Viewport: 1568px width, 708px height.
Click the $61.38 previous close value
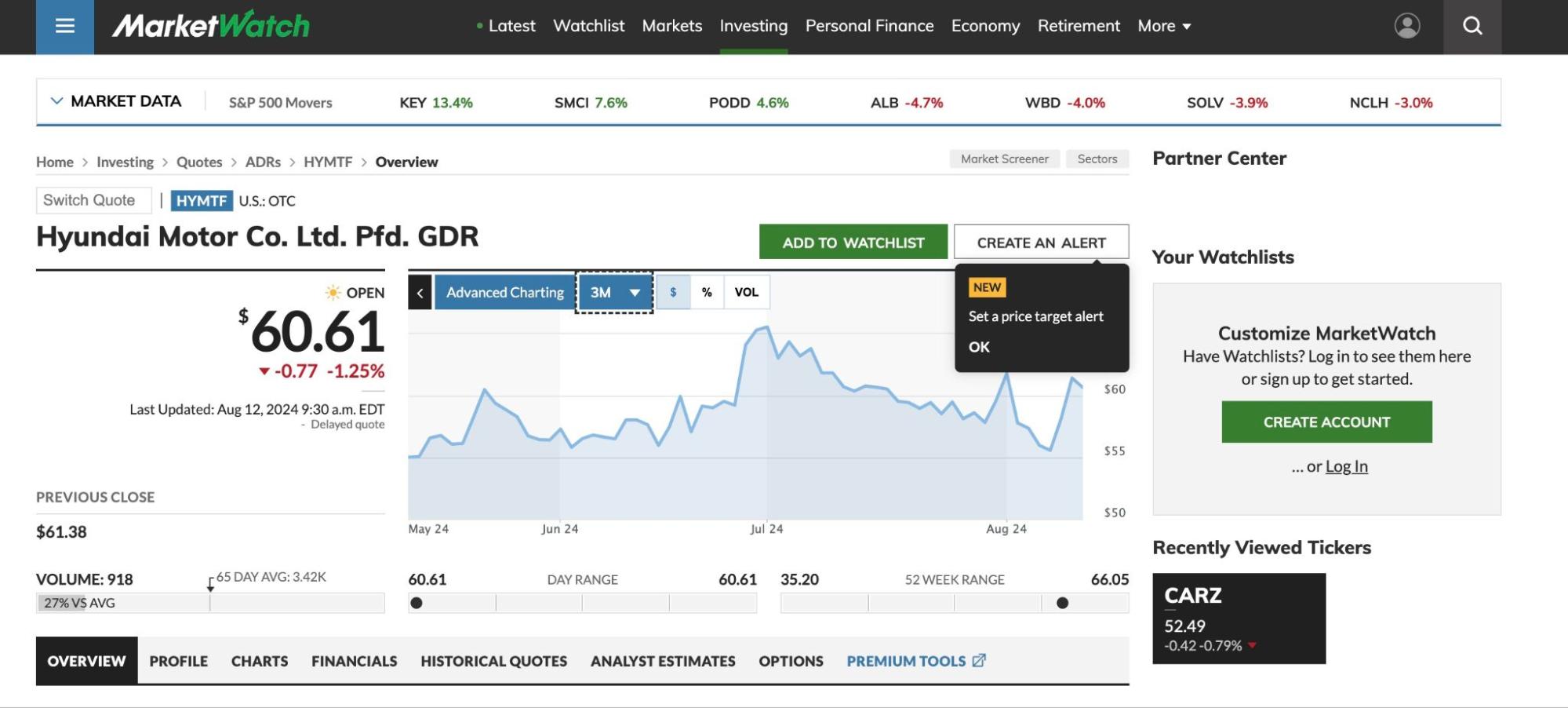[x=61, y=532]
